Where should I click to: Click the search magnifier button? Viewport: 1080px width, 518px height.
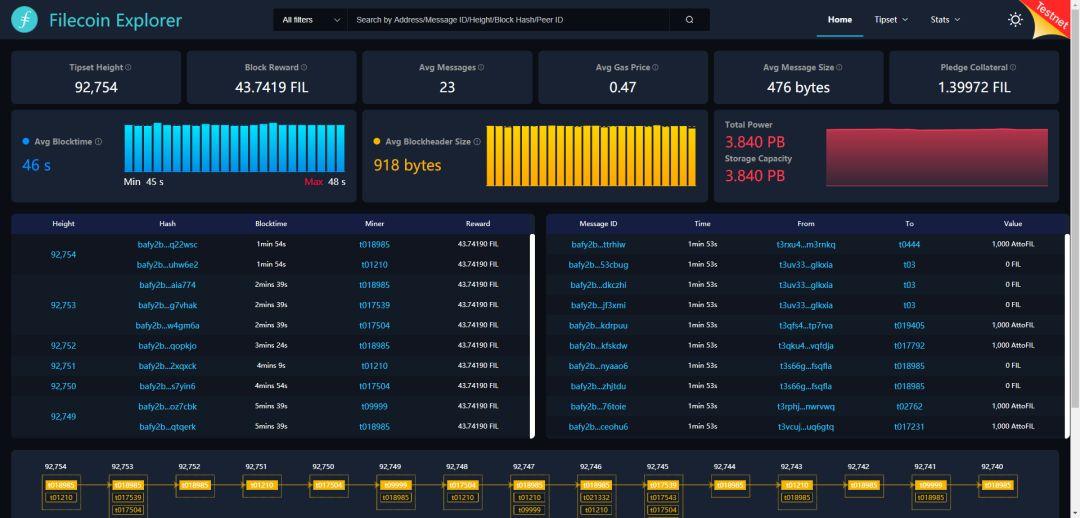(689, 20)
